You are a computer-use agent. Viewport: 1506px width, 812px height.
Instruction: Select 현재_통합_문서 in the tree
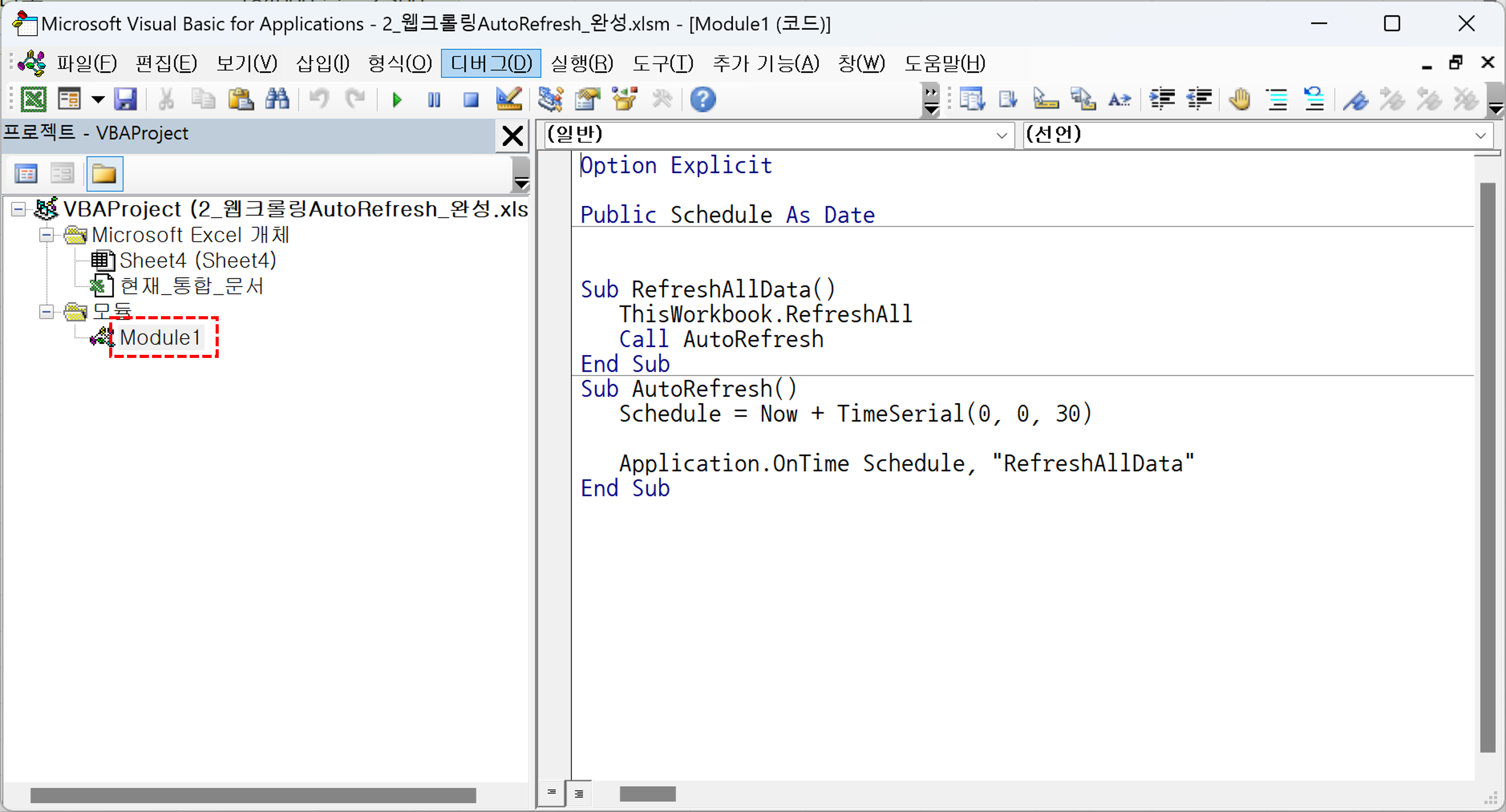192,286
